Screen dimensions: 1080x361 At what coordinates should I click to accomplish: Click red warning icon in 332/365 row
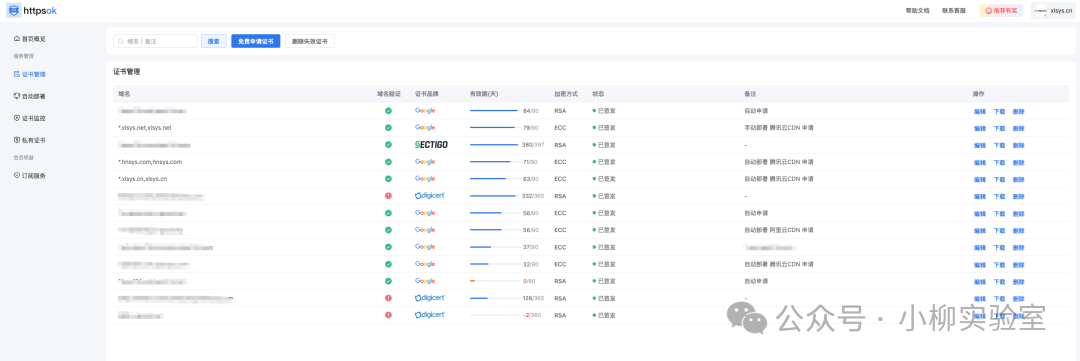pyautogui.click(x=388, y=196)
